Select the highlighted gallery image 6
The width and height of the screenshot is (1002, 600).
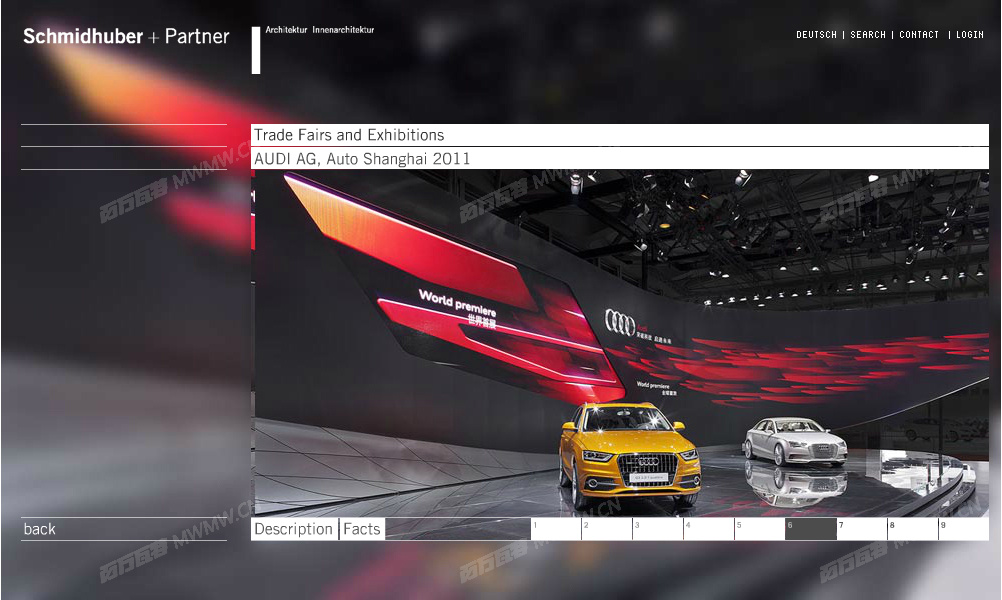coord(811,529)
